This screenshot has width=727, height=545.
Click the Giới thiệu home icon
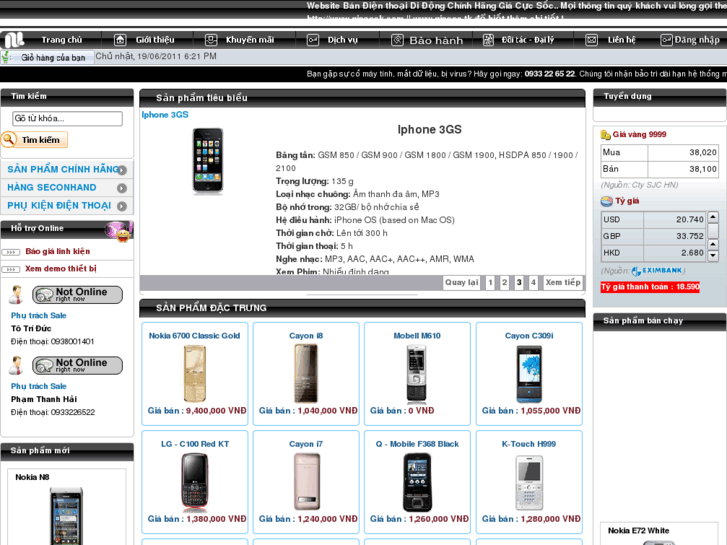120,40
